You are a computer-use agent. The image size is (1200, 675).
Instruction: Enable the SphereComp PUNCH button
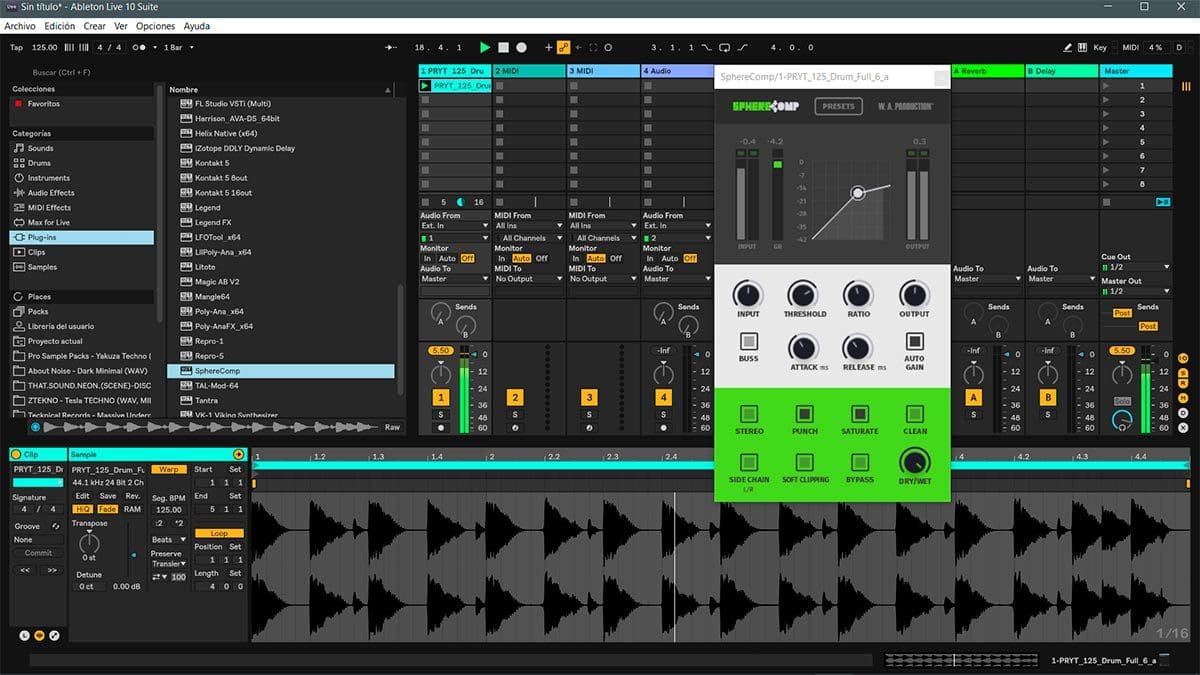(x=804, y=413)
